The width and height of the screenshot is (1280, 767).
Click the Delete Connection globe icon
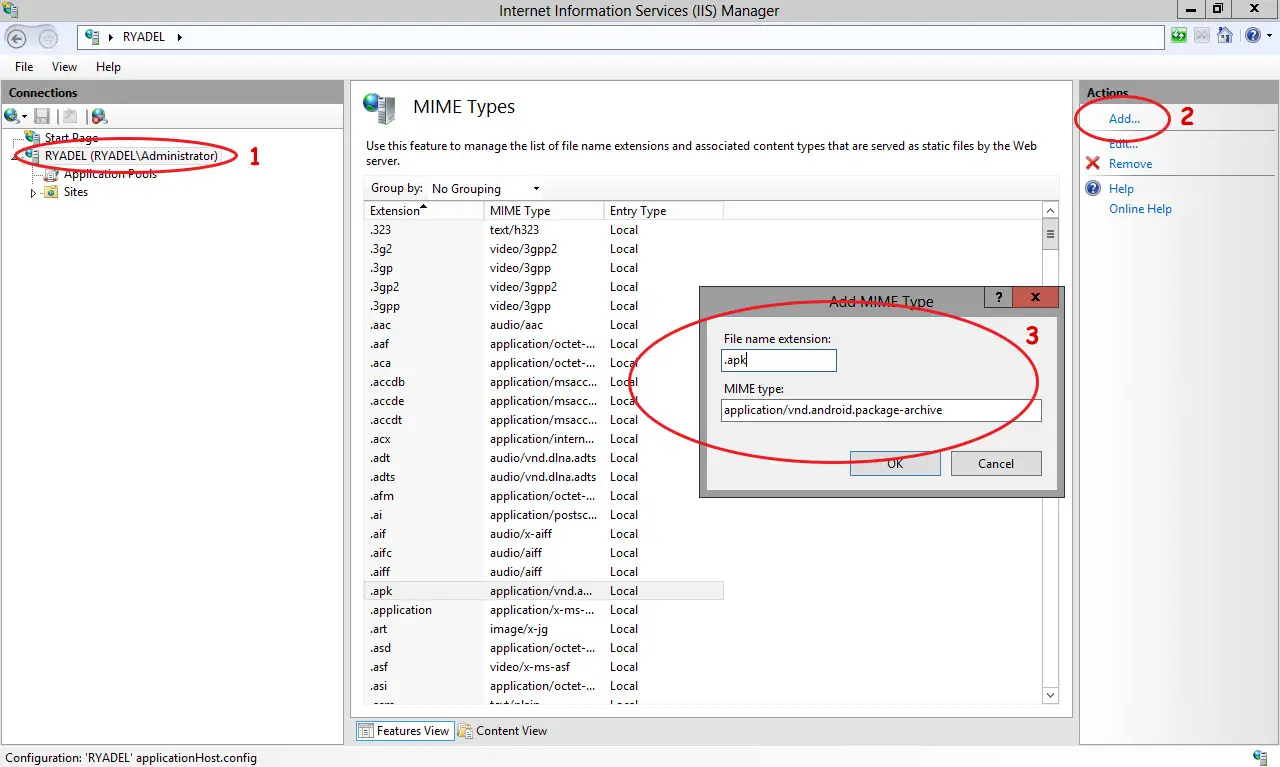pyautogui.click(x=99, y=117)
